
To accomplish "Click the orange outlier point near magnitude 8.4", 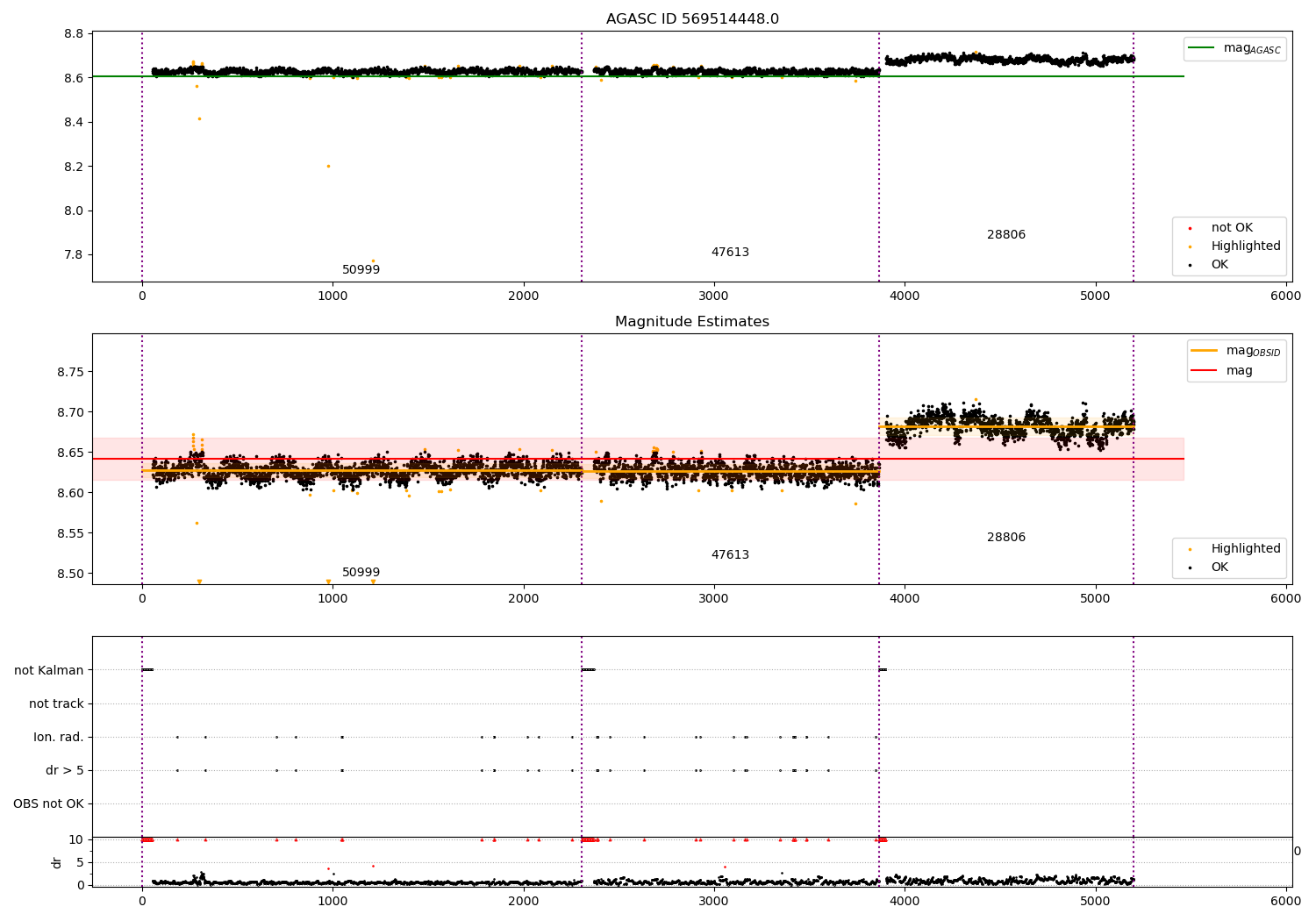I will tap(199, 118).
